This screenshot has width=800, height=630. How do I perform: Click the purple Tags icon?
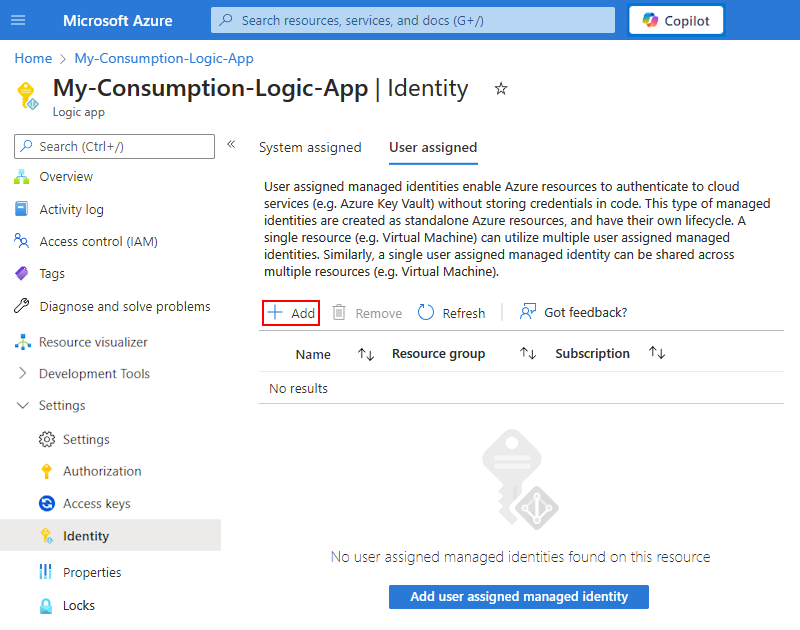pos(21,273)
